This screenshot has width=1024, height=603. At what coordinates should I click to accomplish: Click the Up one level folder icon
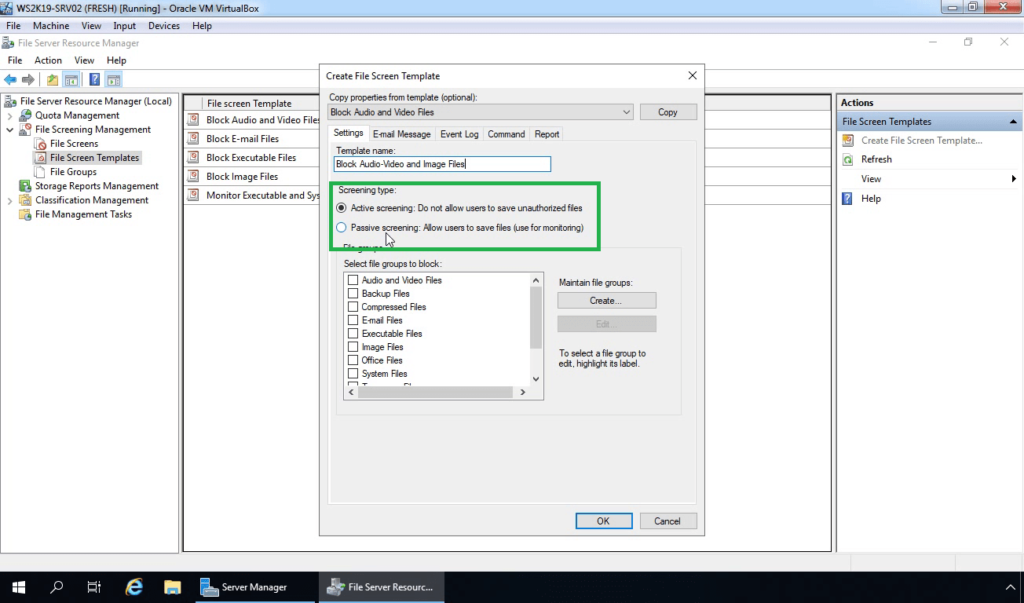click(52, 80)
